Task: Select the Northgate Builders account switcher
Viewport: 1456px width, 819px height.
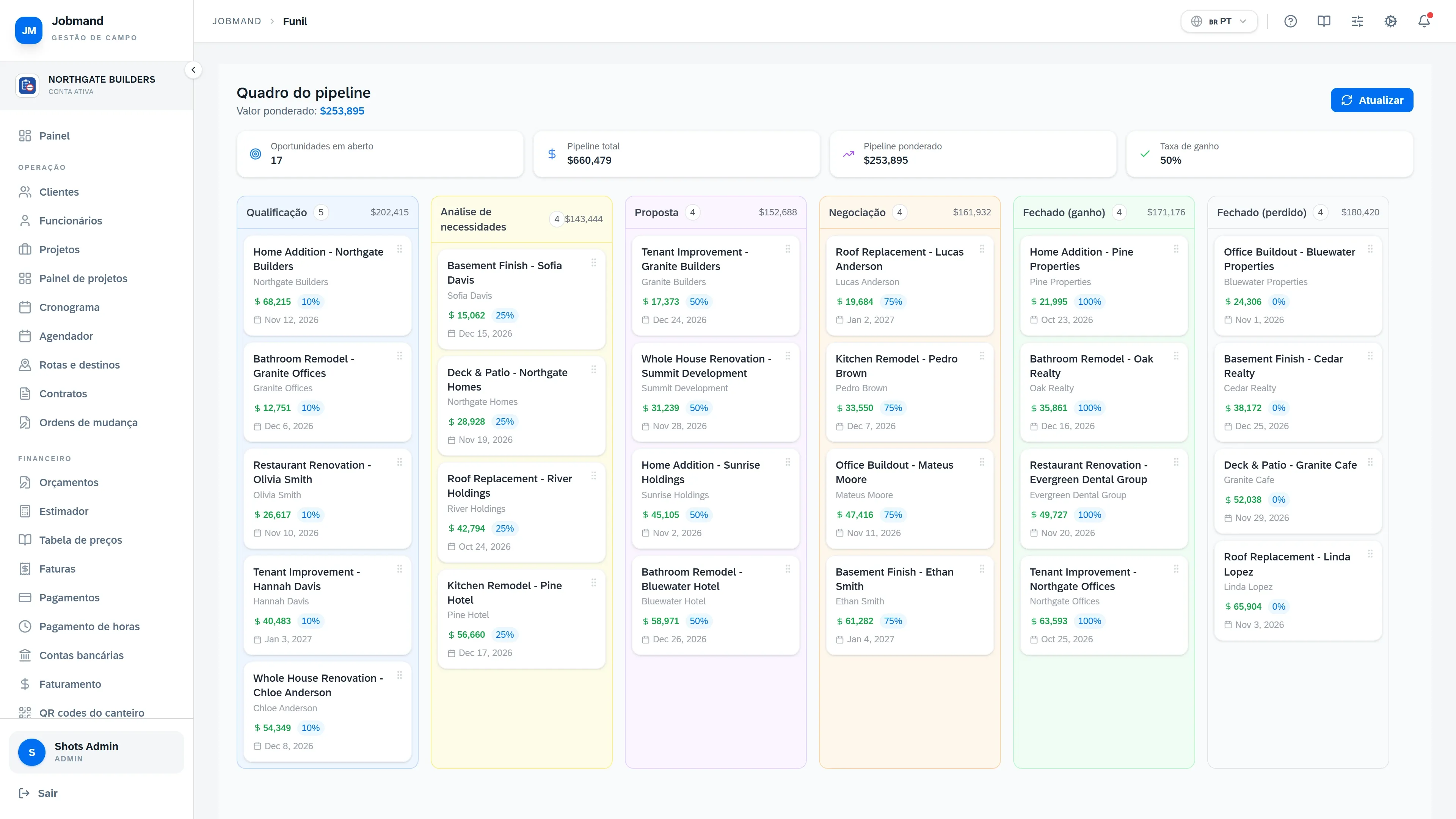Action: [97, 85]
